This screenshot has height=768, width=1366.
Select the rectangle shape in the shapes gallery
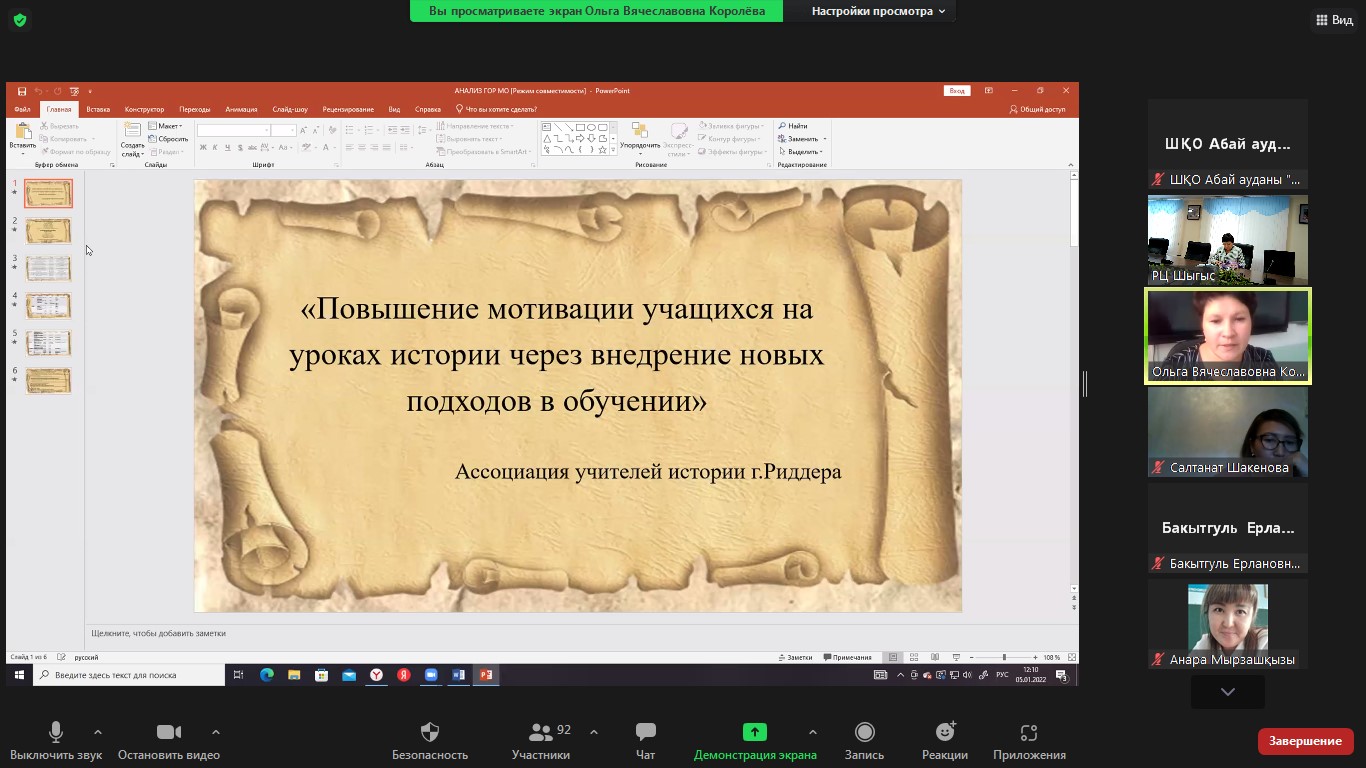point(580,127)
